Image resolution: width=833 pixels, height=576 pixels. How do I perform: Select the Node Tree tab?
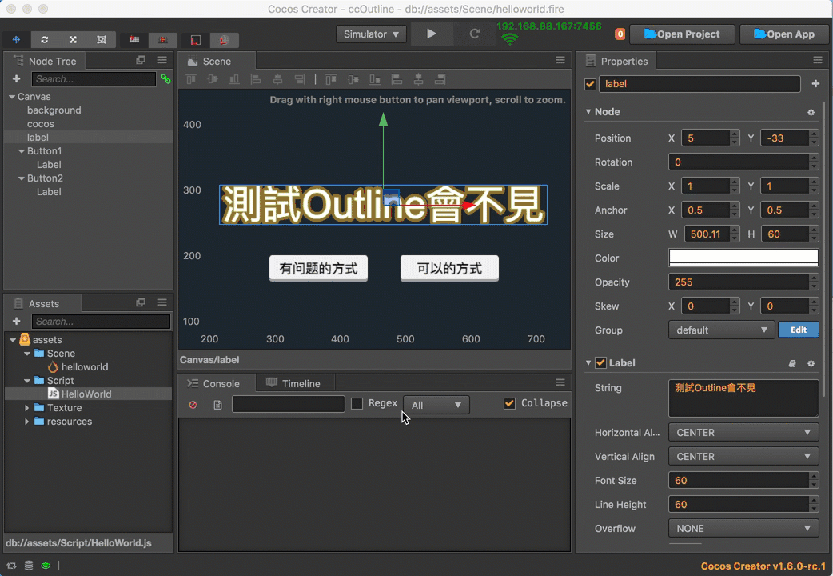coord(45,61)
